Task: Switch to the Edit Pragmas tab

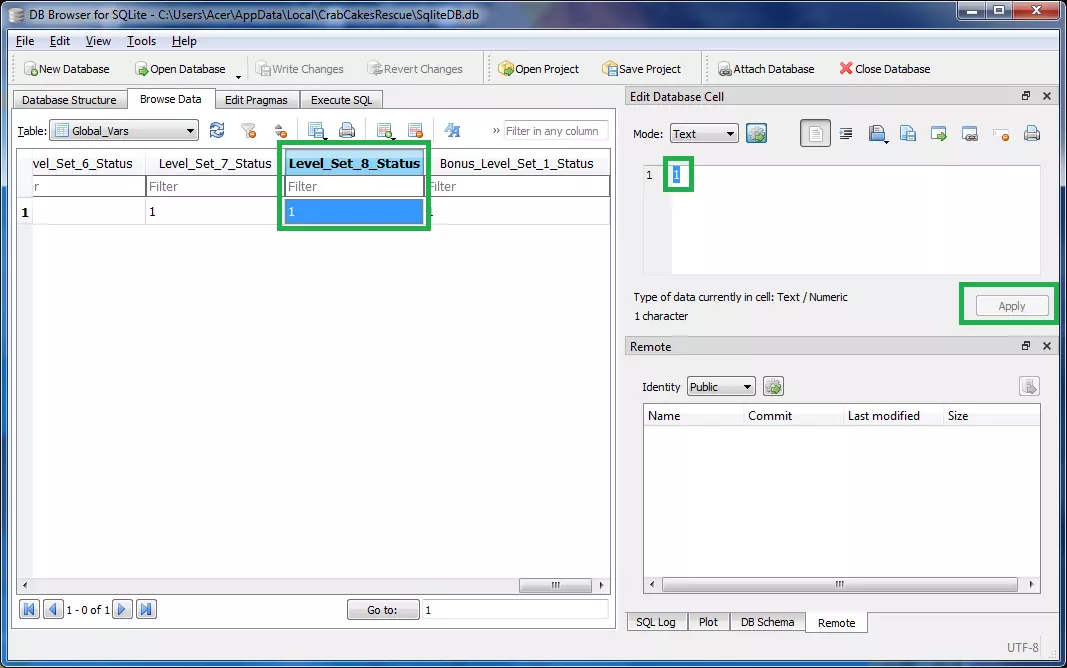Action: (x=256, y=100)
